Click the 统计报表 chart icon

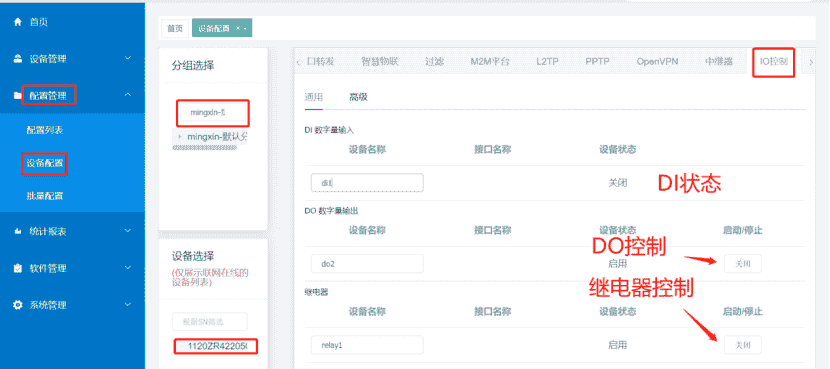tap(18, 231)
